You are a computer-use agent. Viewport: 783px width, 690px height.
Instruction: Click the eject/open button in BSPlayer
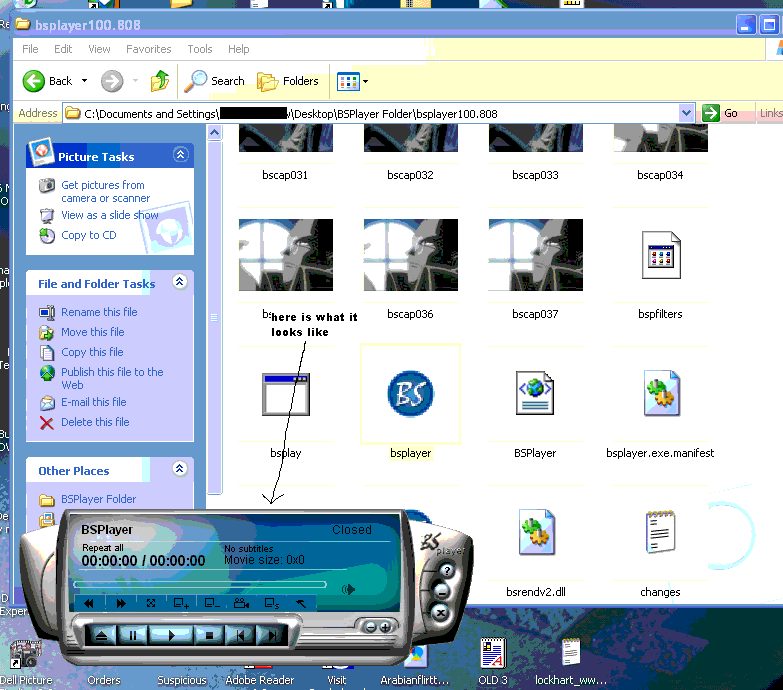tap(101, 636)
